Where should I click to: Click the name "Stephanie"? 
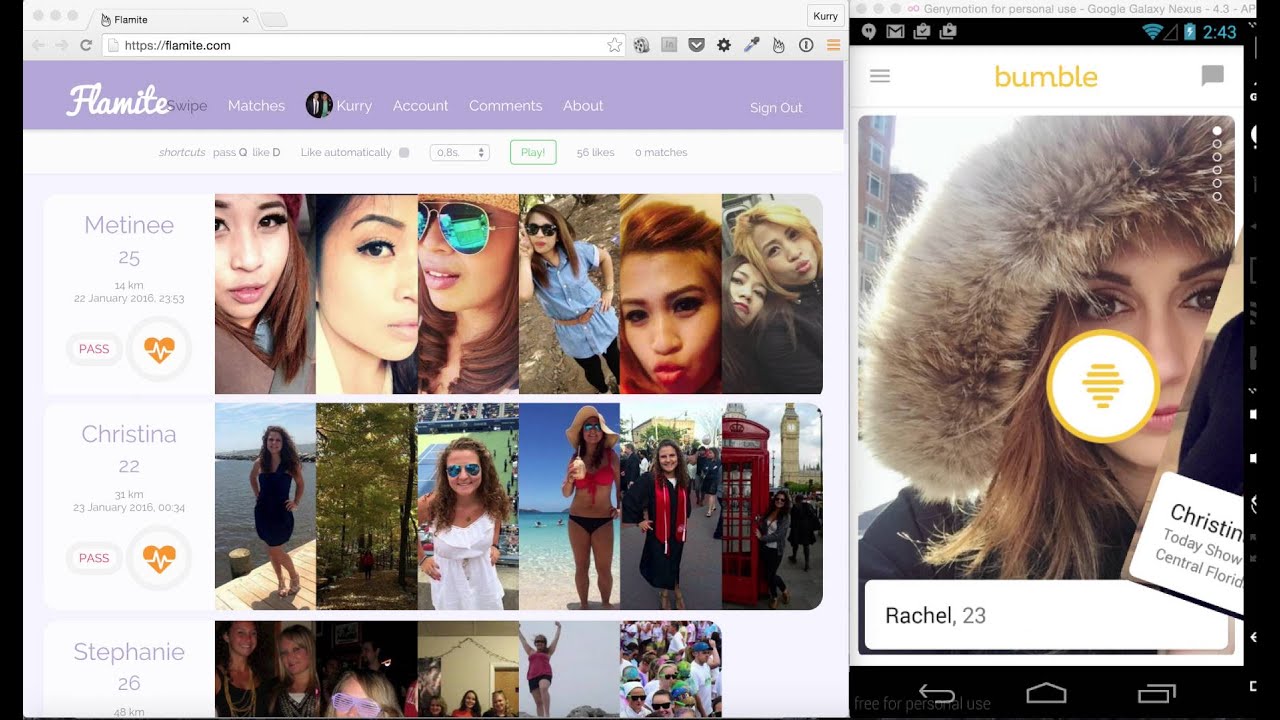click(x=129, y=652)
